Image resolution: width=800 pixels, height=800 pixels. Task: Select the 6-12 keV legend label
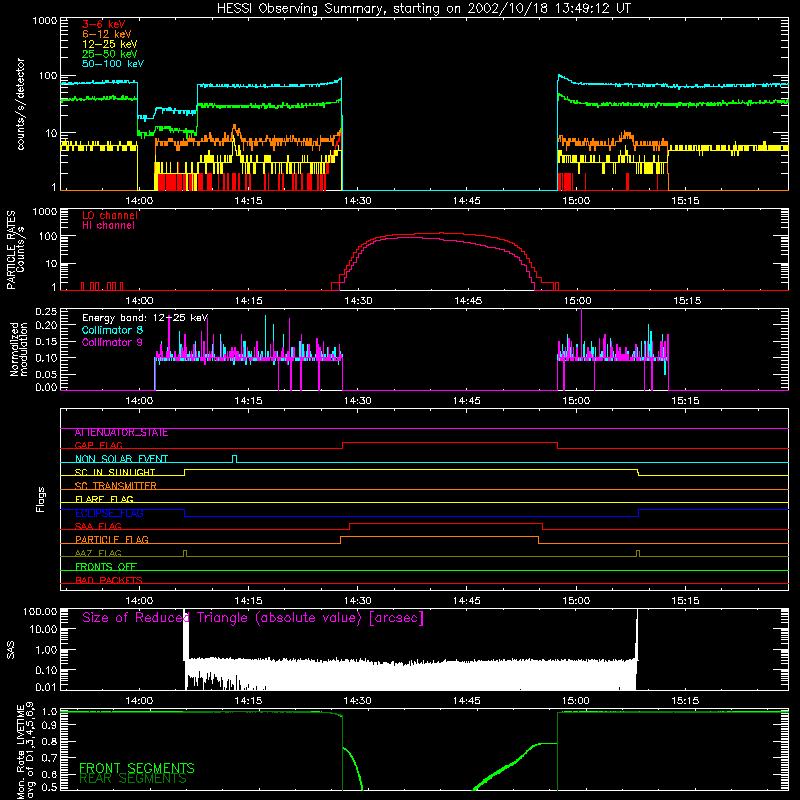107,34
